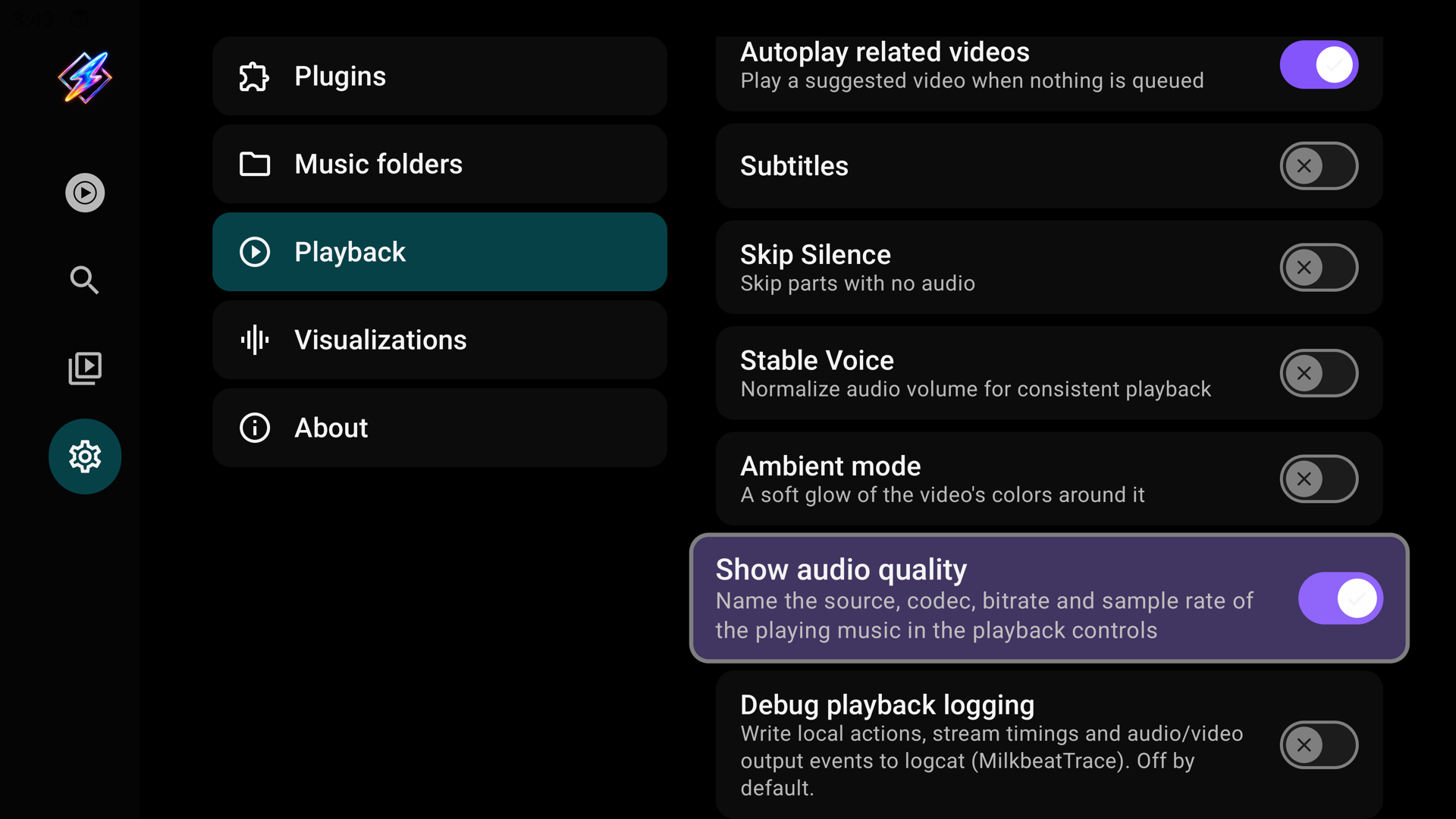This screenshot has height=819, width=1456.
Task: Click the waveform icon beside Visualizations
Action: click(255, 340)
